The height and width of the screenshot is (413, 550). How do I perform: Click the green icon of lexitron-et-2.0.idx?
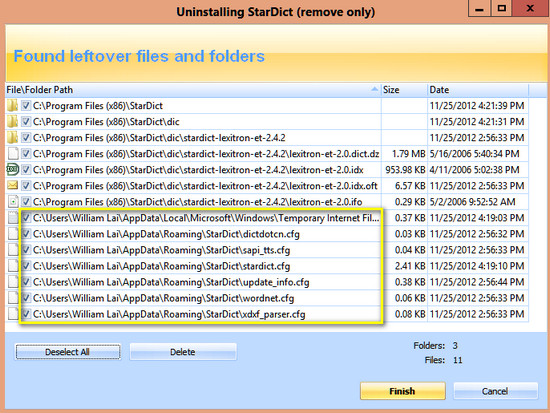pyautogui.click(x=13, y=170)
